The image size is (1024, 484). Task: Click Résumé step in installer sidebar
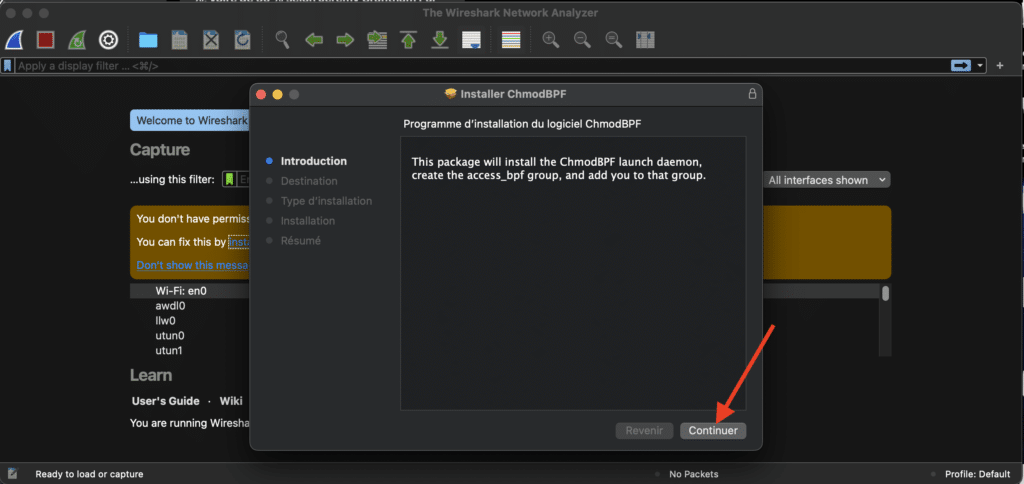[x=300, y=241]
